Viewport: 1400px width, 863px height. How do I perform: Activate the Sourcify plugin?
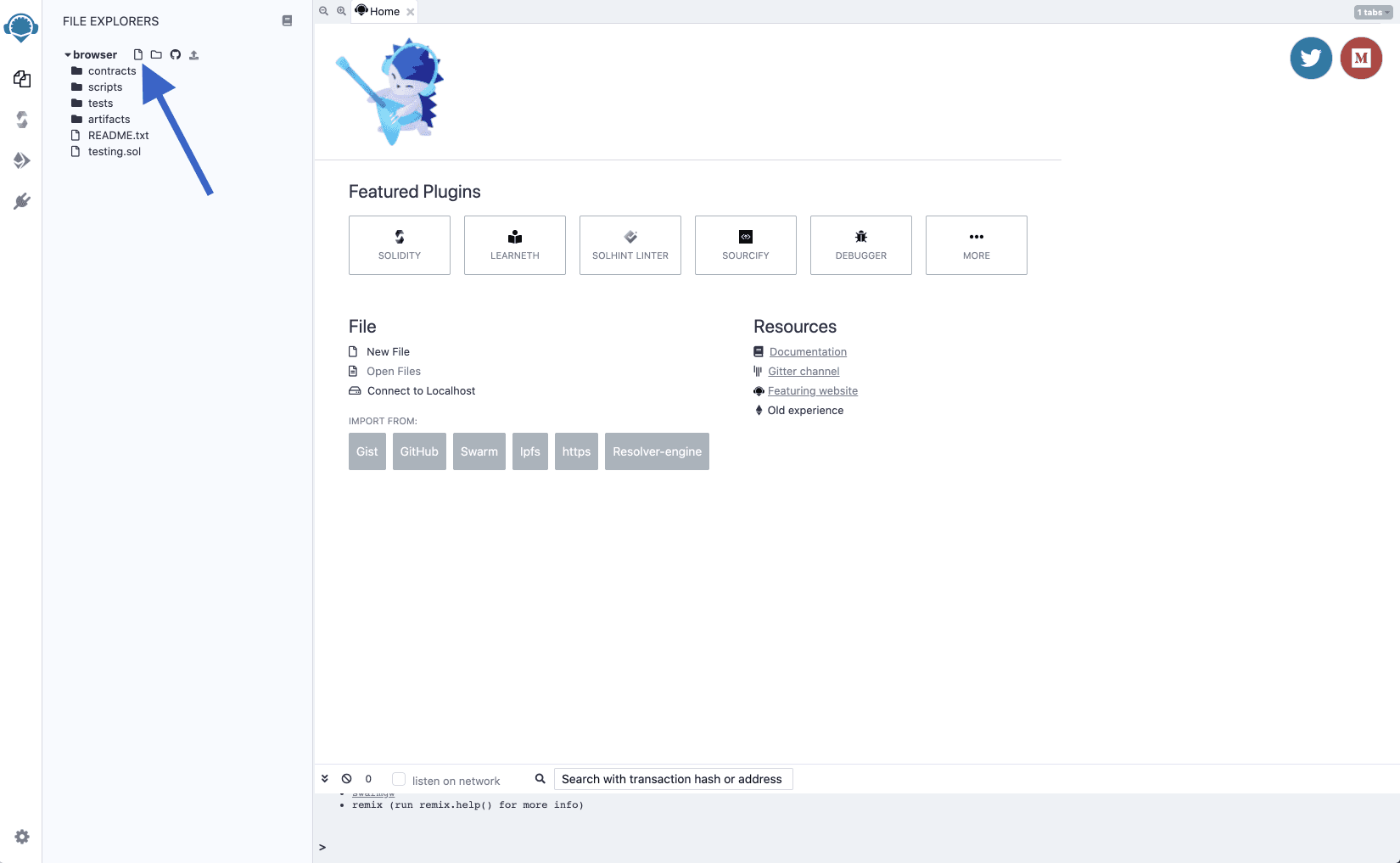coord(746,245)
